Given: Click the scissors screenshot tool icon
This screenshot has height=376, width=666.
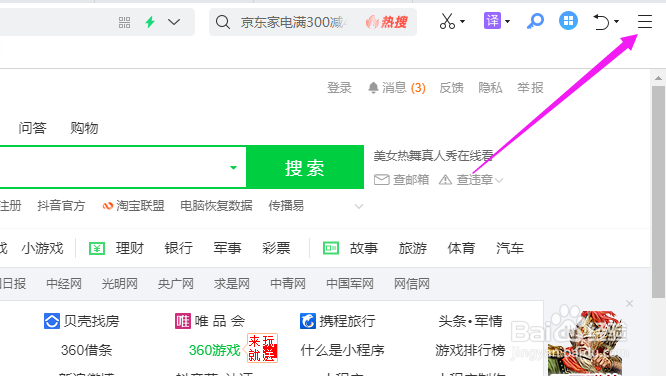Looking at the screenshot, I should (x=447, y=21).
